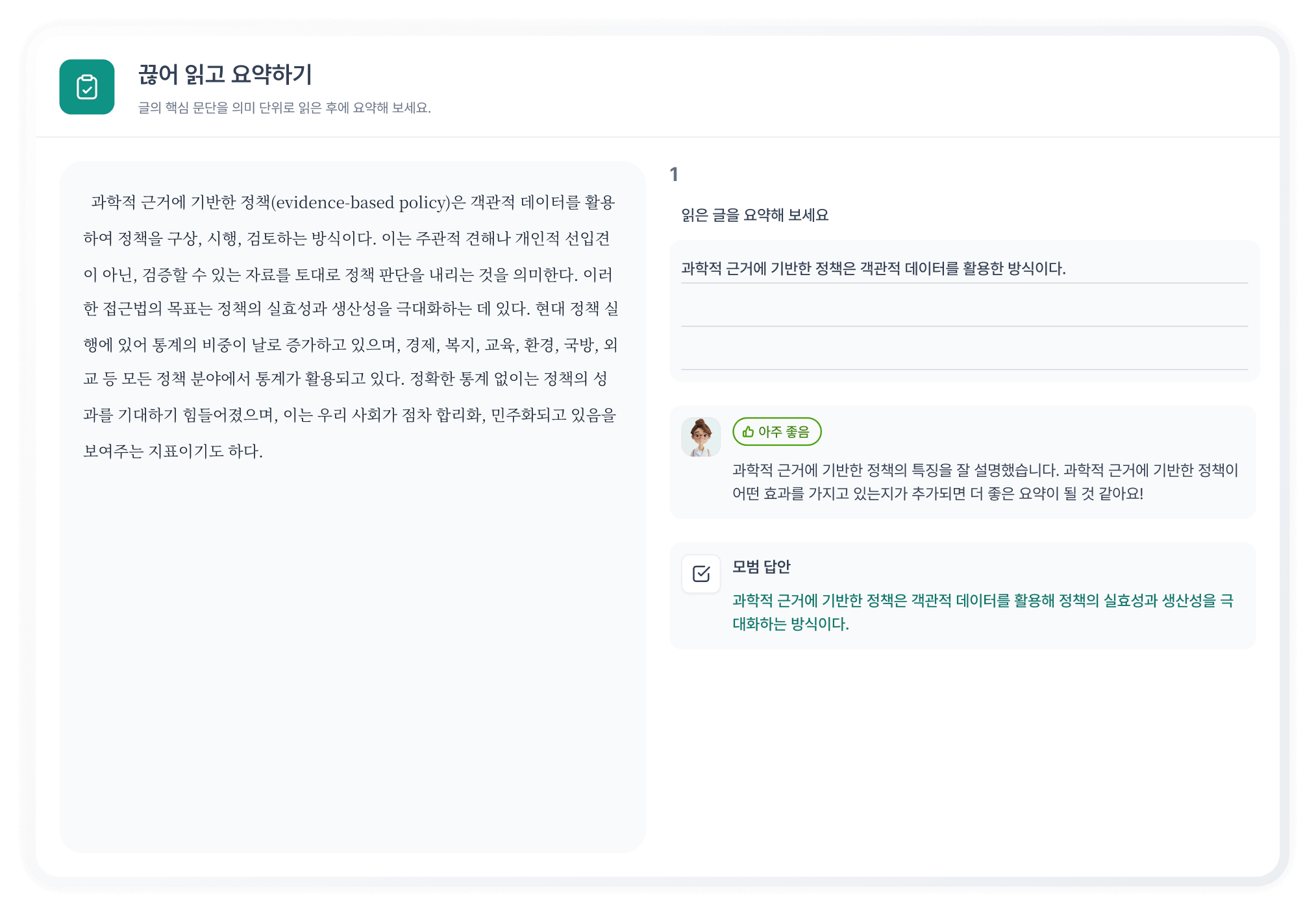Click the teacher avatar in feedback box

(701, 437)
